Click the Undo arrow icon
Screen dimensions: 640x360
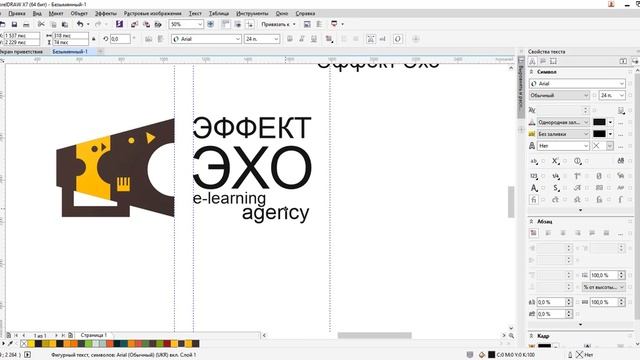point(80,24)
